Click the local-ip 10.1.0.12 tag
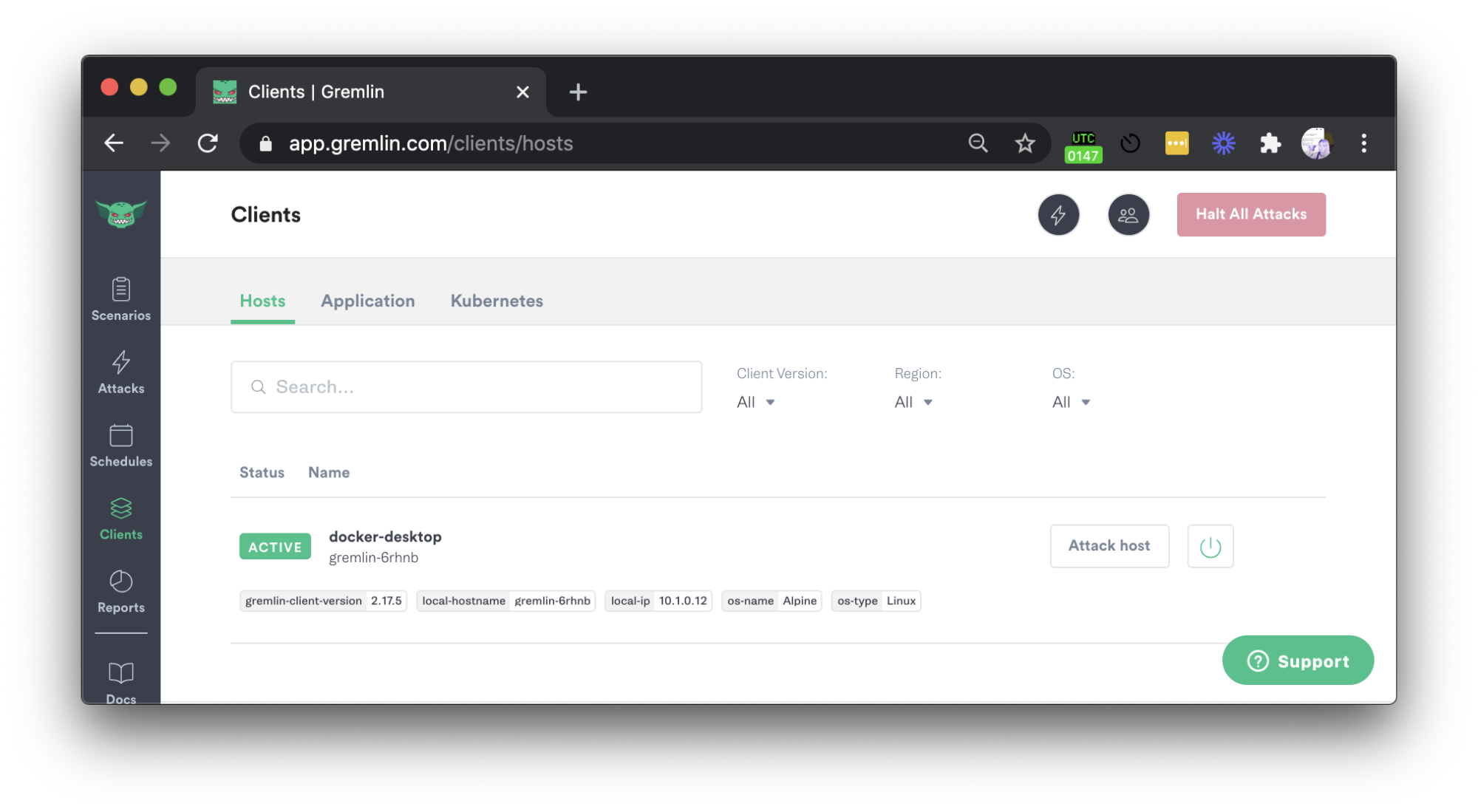1478x812 pixels. click(x=658, y=601)
